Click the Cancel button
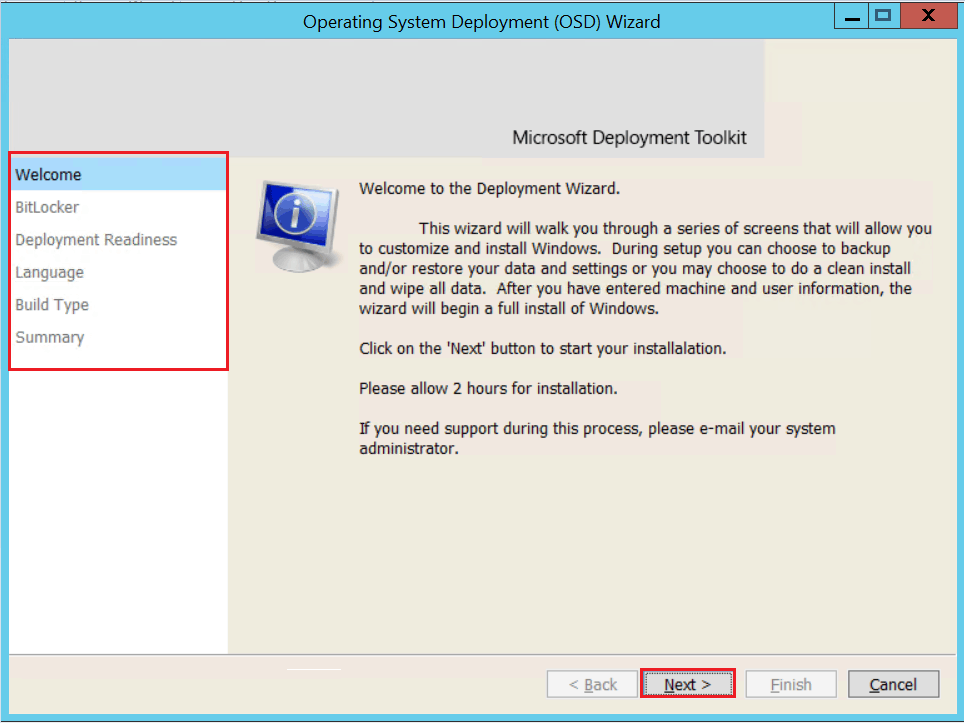The height and width of the screenshot is (723, 965). pyautogui.click(x=893, y=684)
